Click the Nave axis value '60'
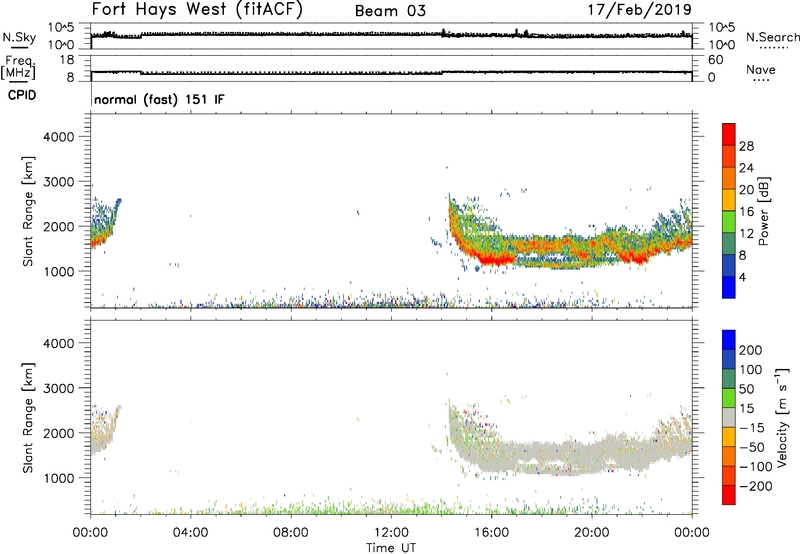 tap(715, 60)
